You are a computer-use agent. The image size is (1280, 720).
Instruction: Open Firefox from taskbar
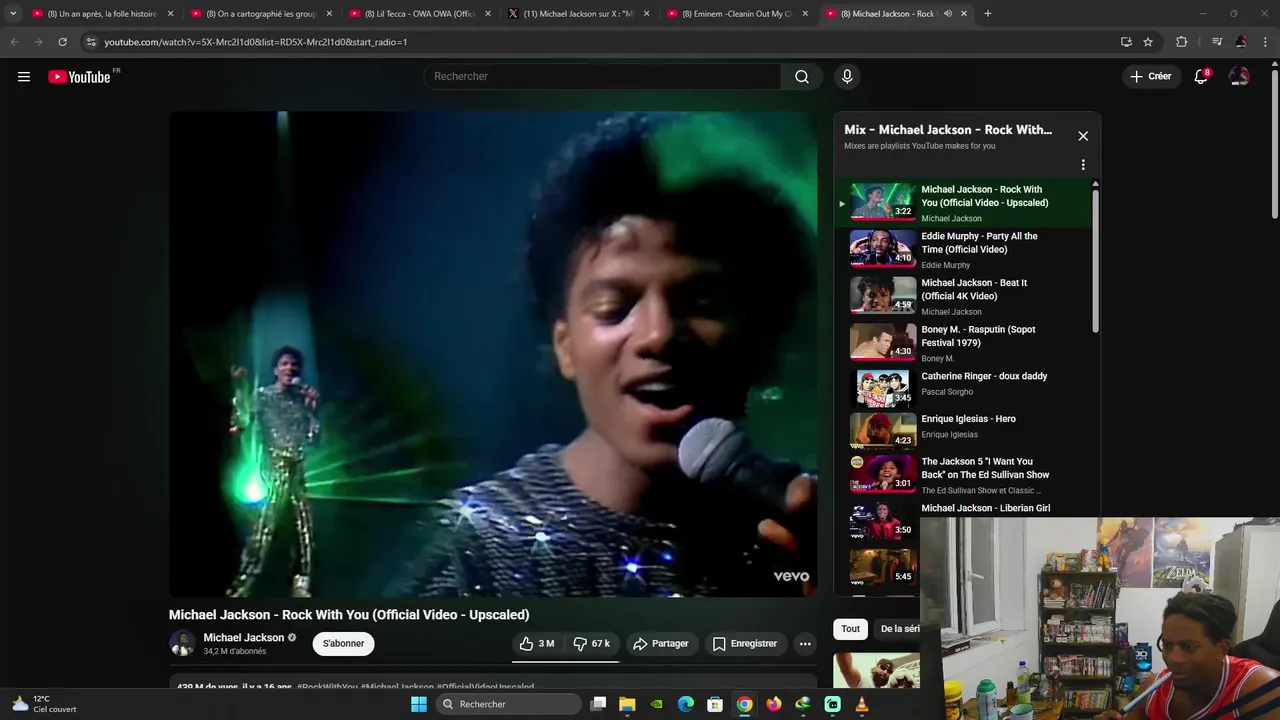(x=774, y=704)
